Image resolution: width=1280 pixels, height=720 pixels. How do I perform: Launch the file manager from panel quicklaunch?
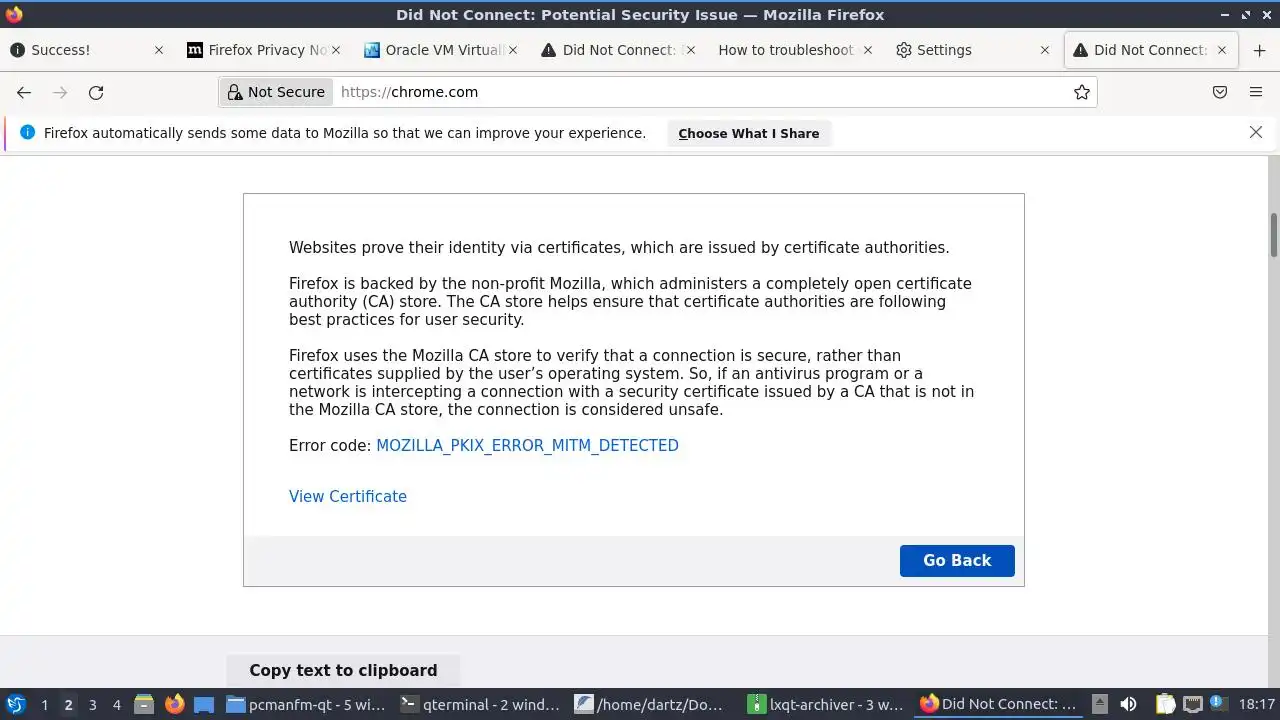(x=144, y=704)
